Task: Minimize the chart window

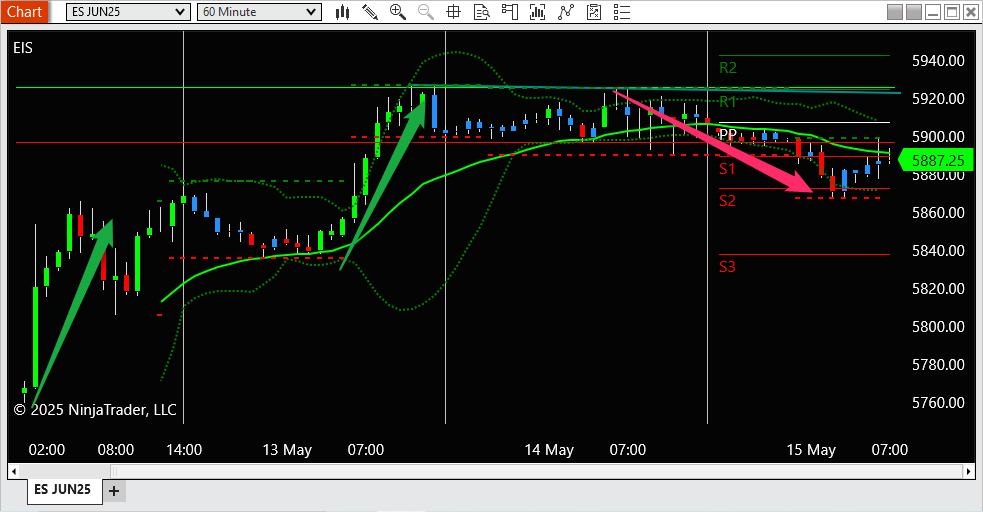Action: pyautogui.click(x=933, y=12)
